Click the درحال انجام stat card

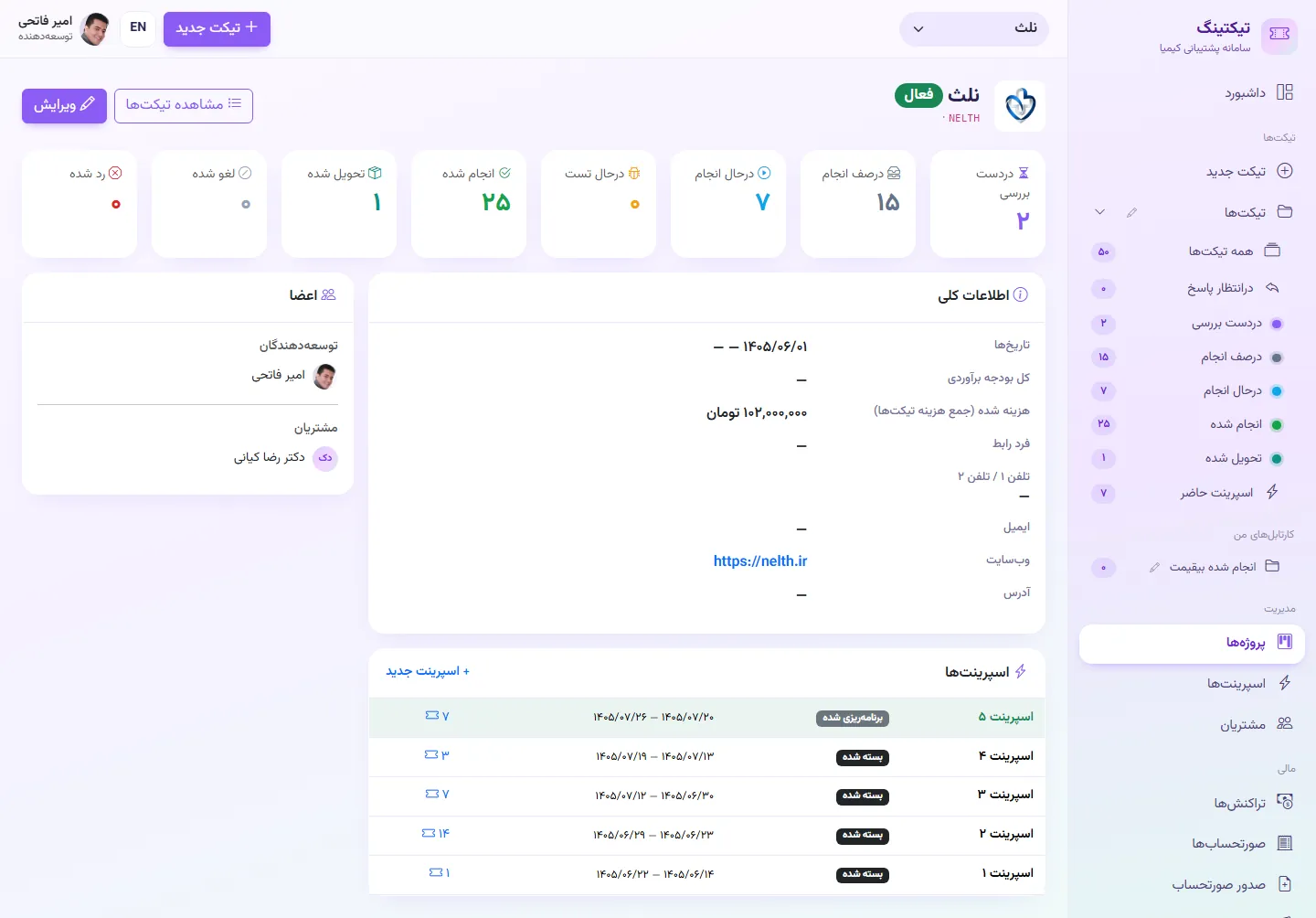pos(728,204)
